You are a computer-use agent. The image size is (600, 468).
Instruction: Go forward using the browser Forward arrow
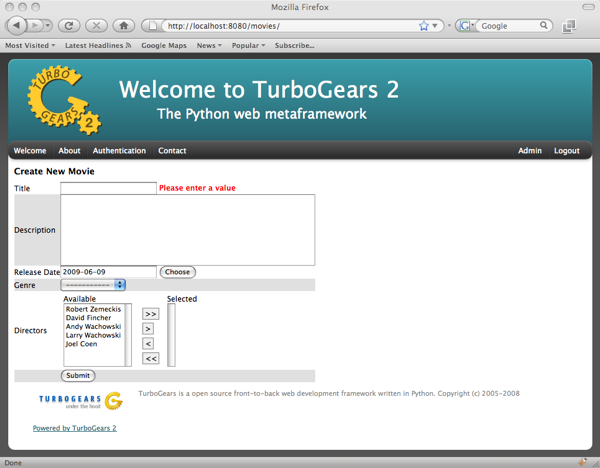tap(35, 26)
